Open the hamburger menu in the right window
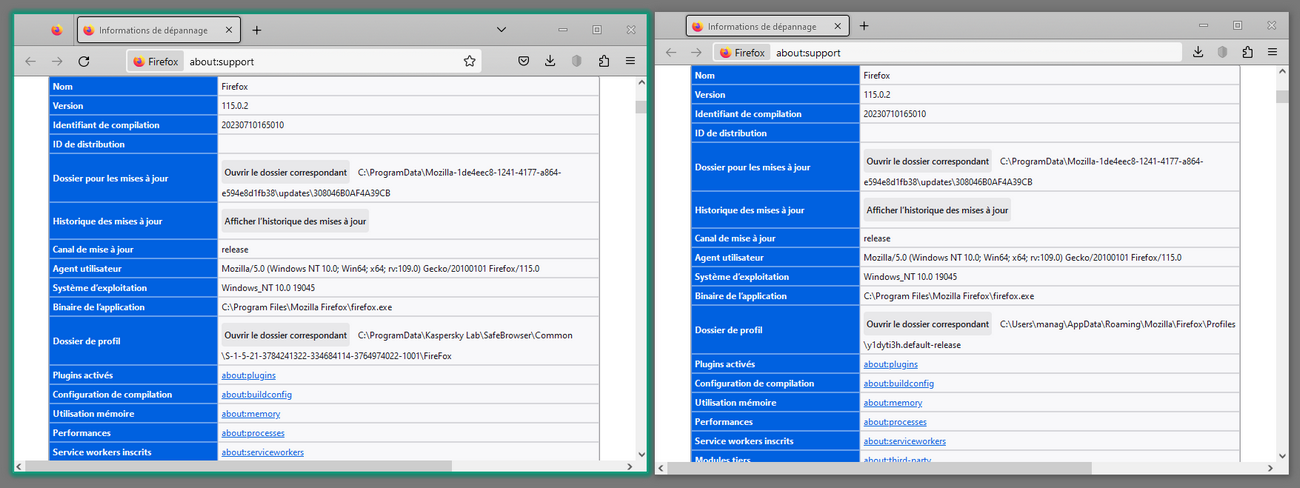Viewport: 1300px width, 488px height. [1273, 52]
